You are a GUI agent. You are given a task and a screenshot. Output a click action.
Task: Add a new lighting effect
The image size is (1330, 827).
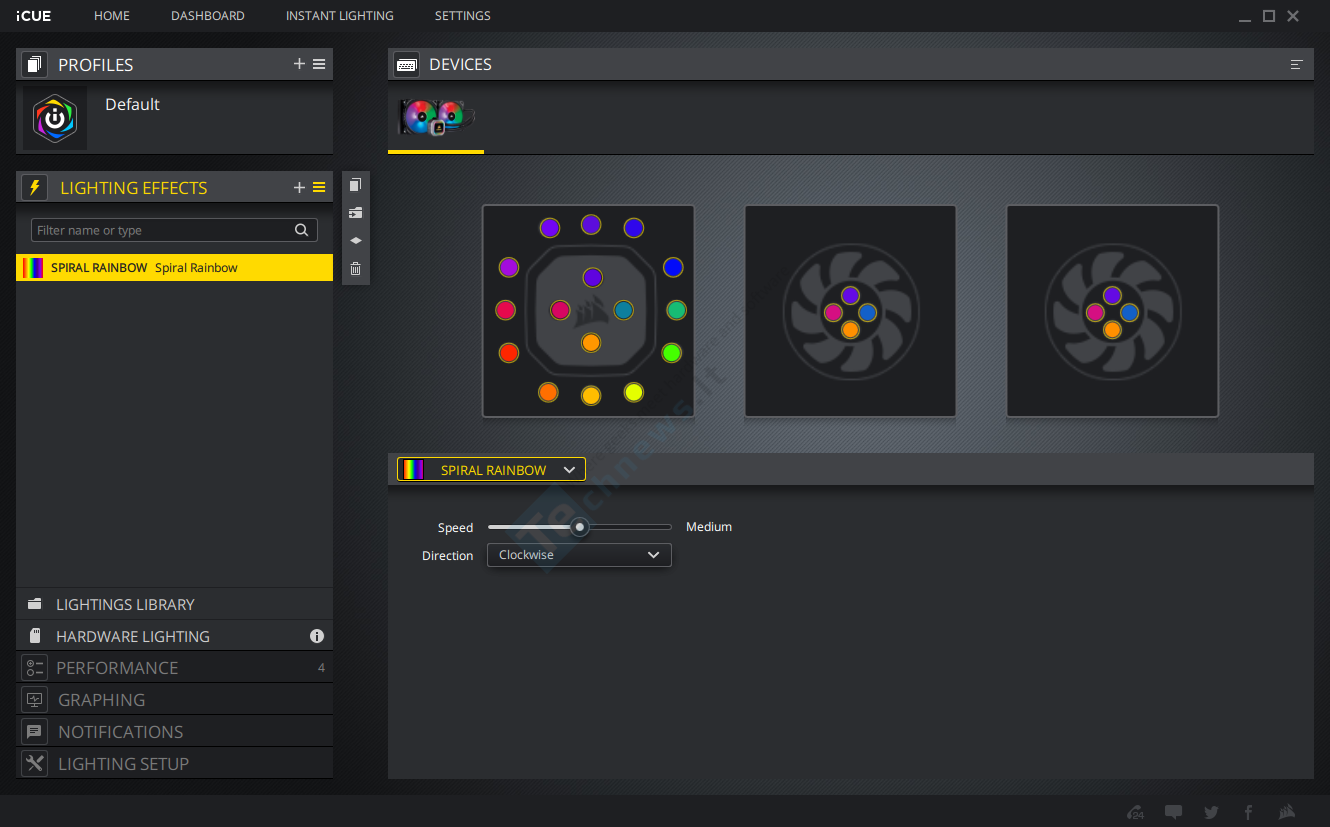pos(299,187)
